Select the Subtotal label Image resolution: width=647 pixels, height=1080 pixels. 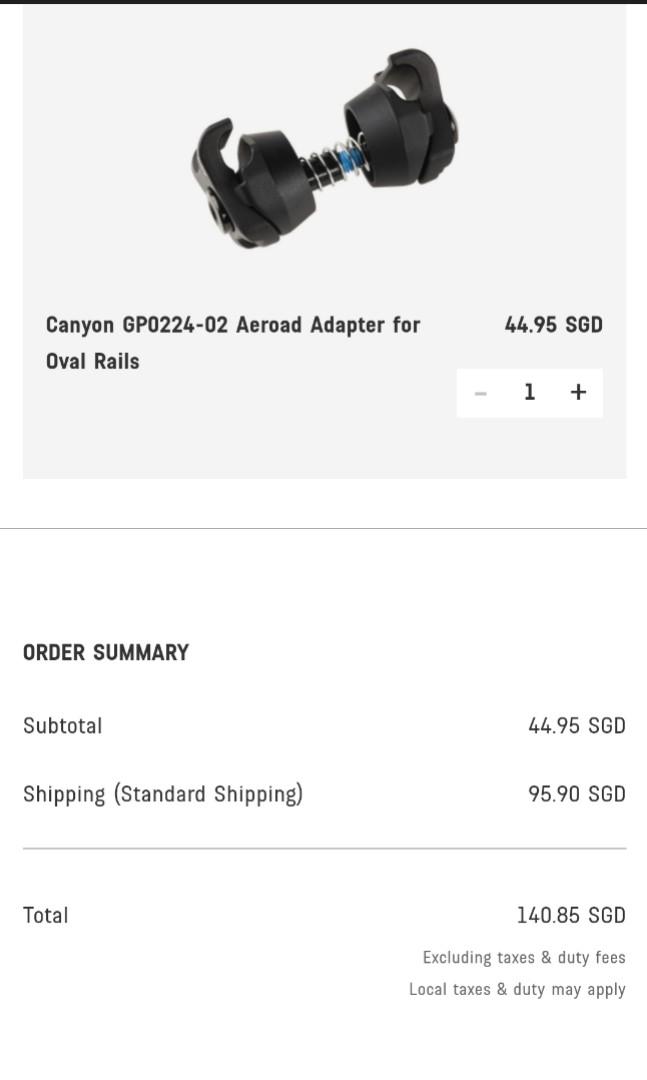click(x=62, y=725)
